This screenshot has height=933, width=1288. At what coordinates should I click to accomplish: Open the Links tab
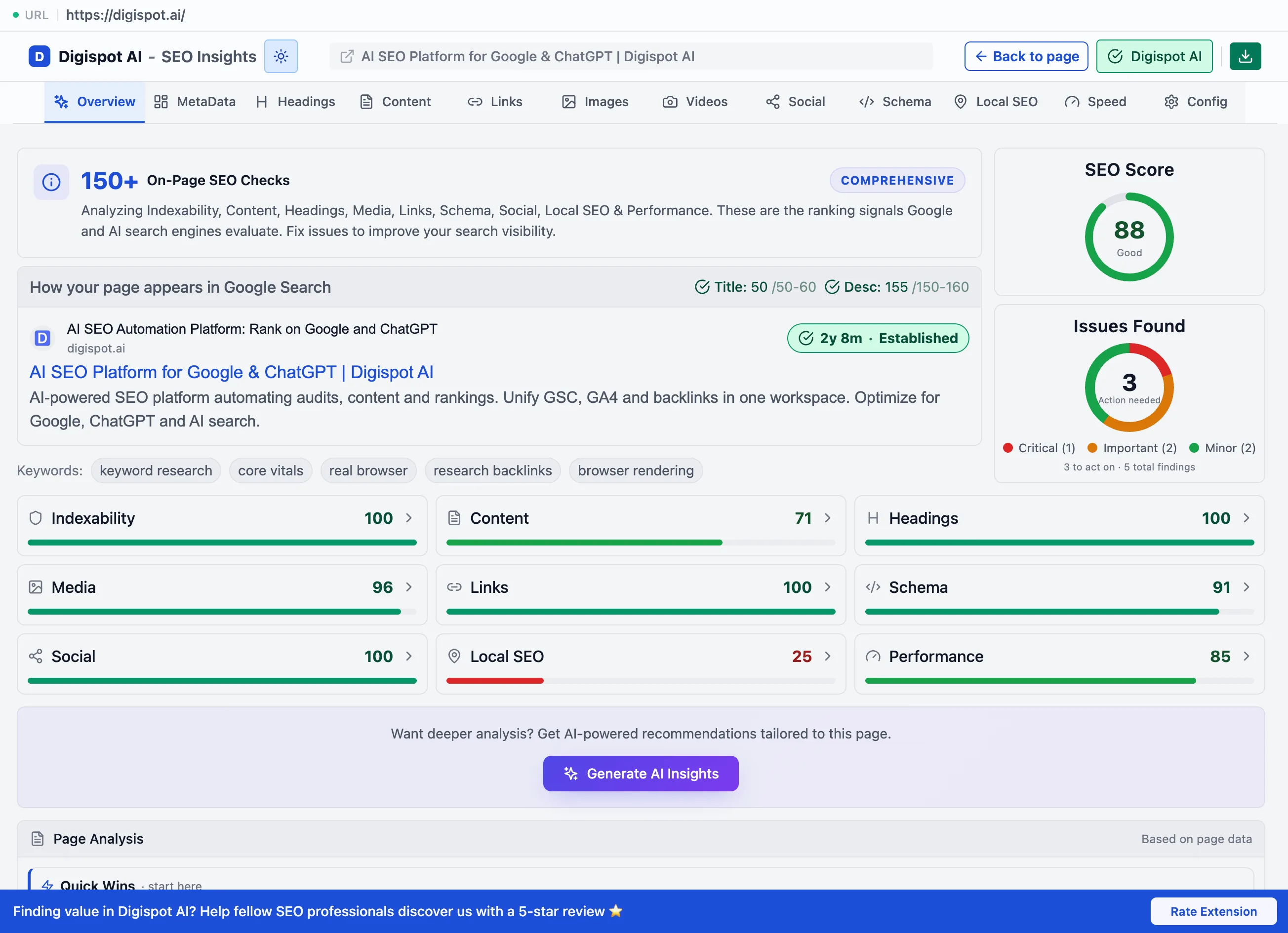click(495, 102)
